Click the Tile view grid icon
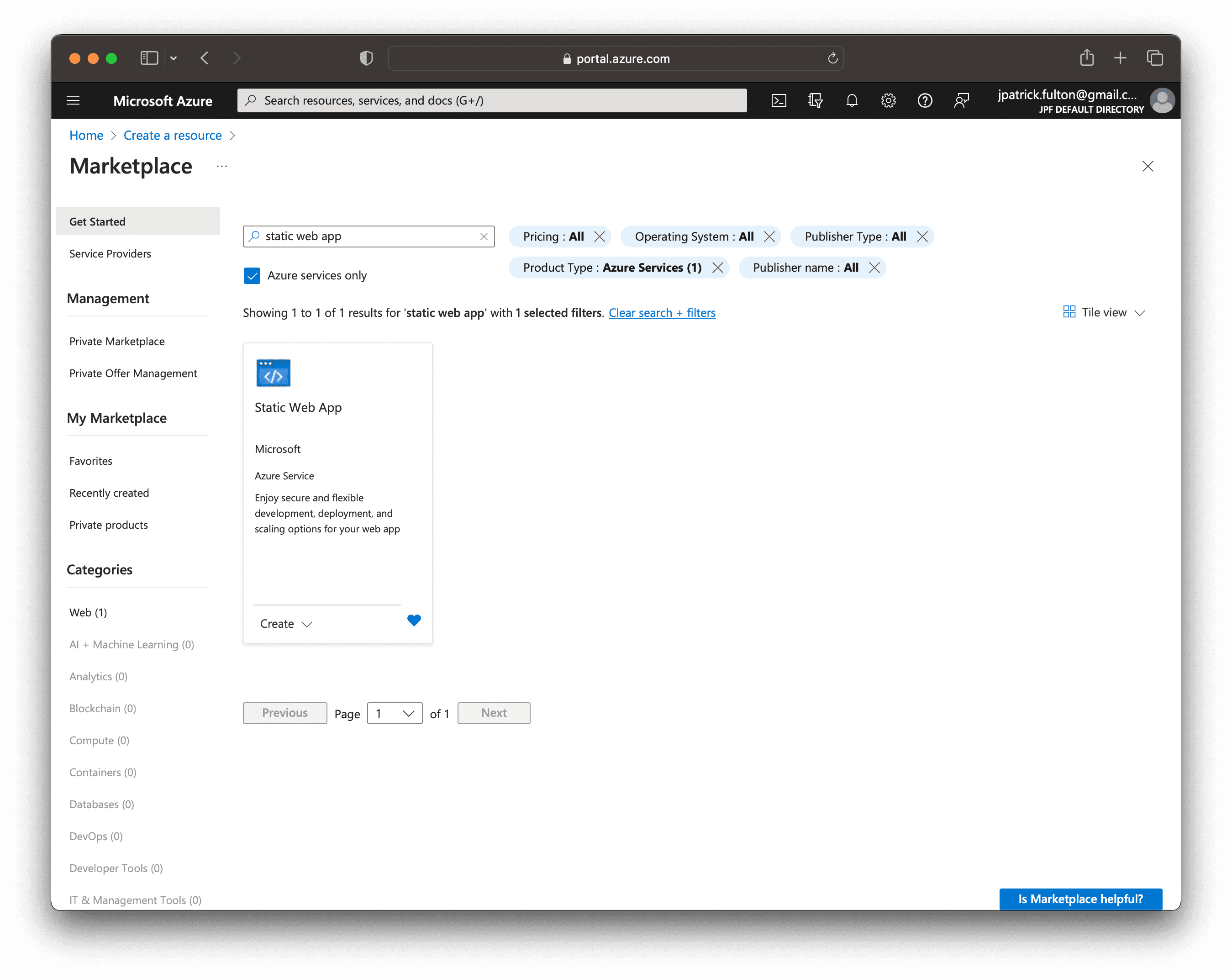Image resolution: width=1232 pixels, height=978 pixels. (1069, 312)
